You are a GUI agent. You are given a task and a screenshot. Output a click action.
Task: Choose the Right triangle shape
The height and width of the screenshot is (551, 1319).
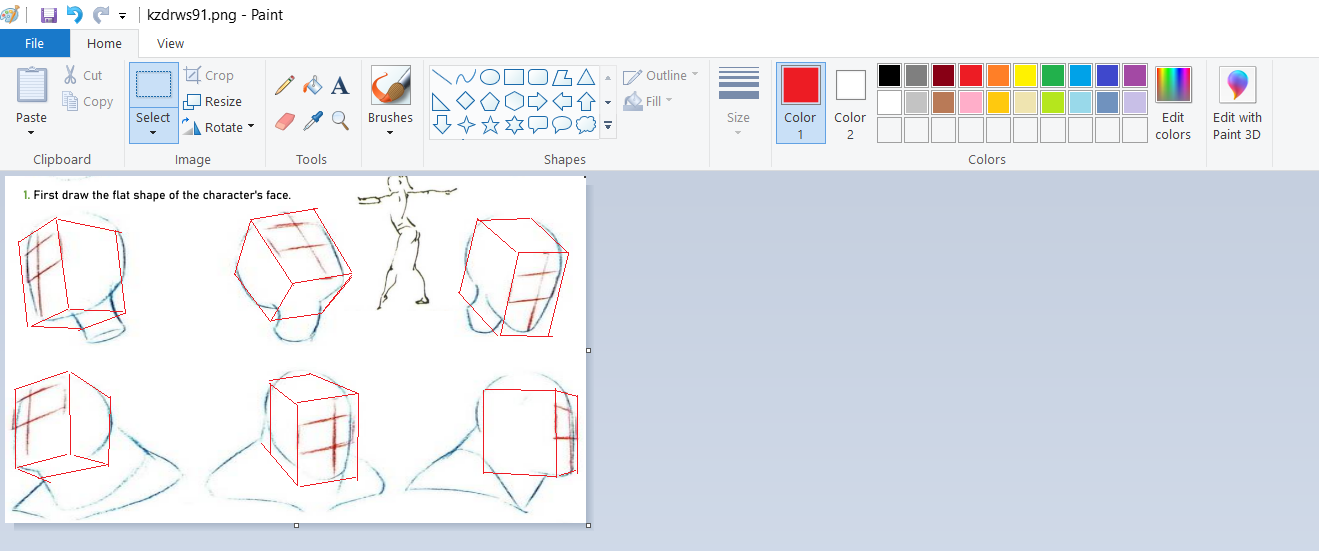pos(441,101)
